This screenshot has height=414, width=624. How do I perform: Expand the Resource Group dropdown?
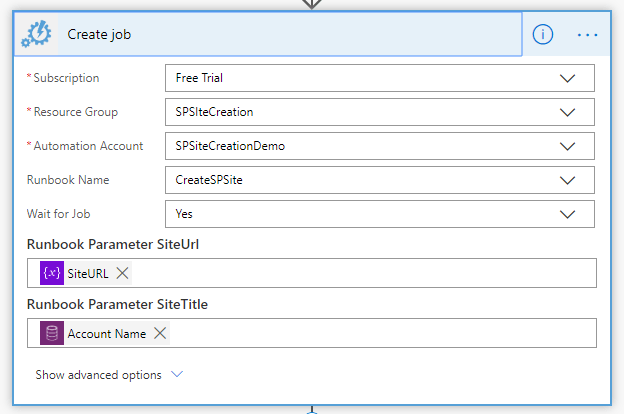click(568, 112)
